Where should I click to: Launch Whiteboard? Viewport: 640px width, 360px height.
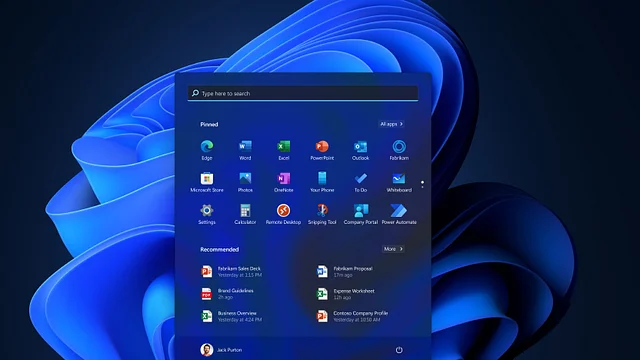(399, 182)
